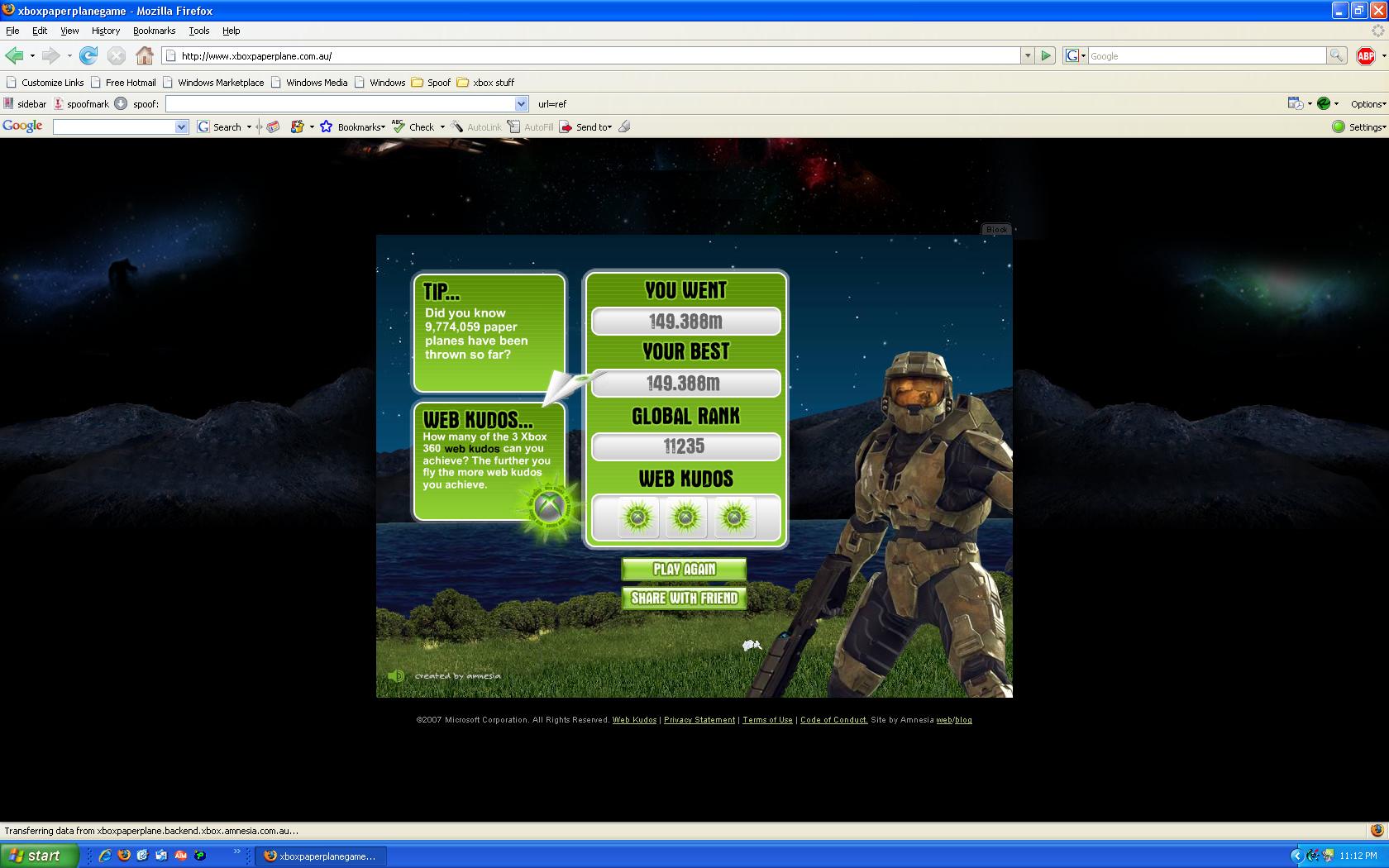Launch Firefox from the Quick Launch bar

[123, 856]
